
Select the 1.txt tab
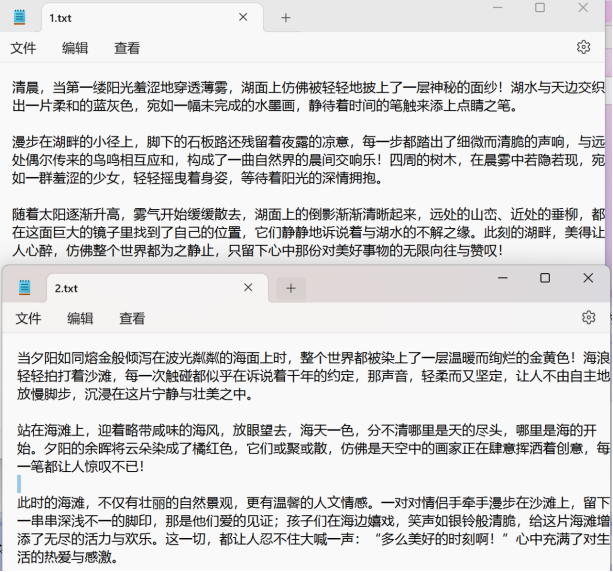pos(152,18)
